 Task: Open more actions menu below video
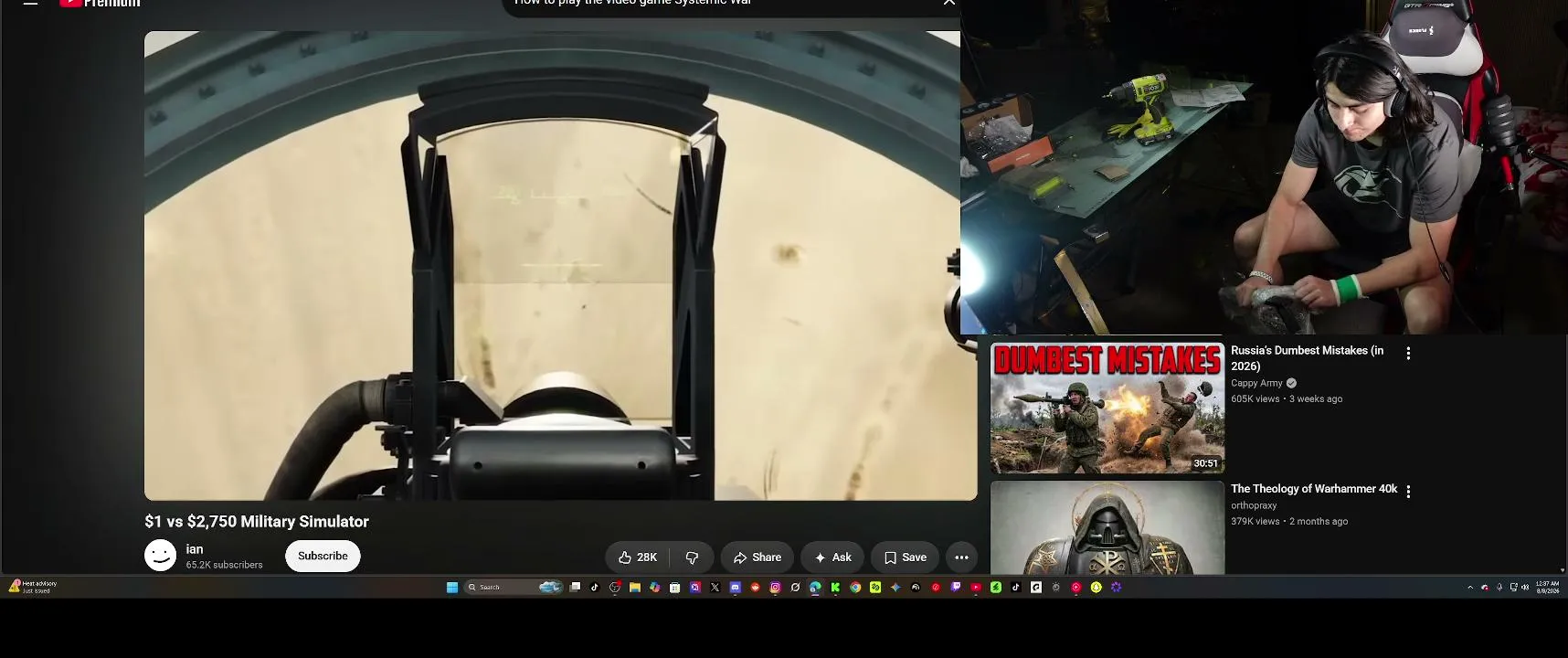[961, 557]
